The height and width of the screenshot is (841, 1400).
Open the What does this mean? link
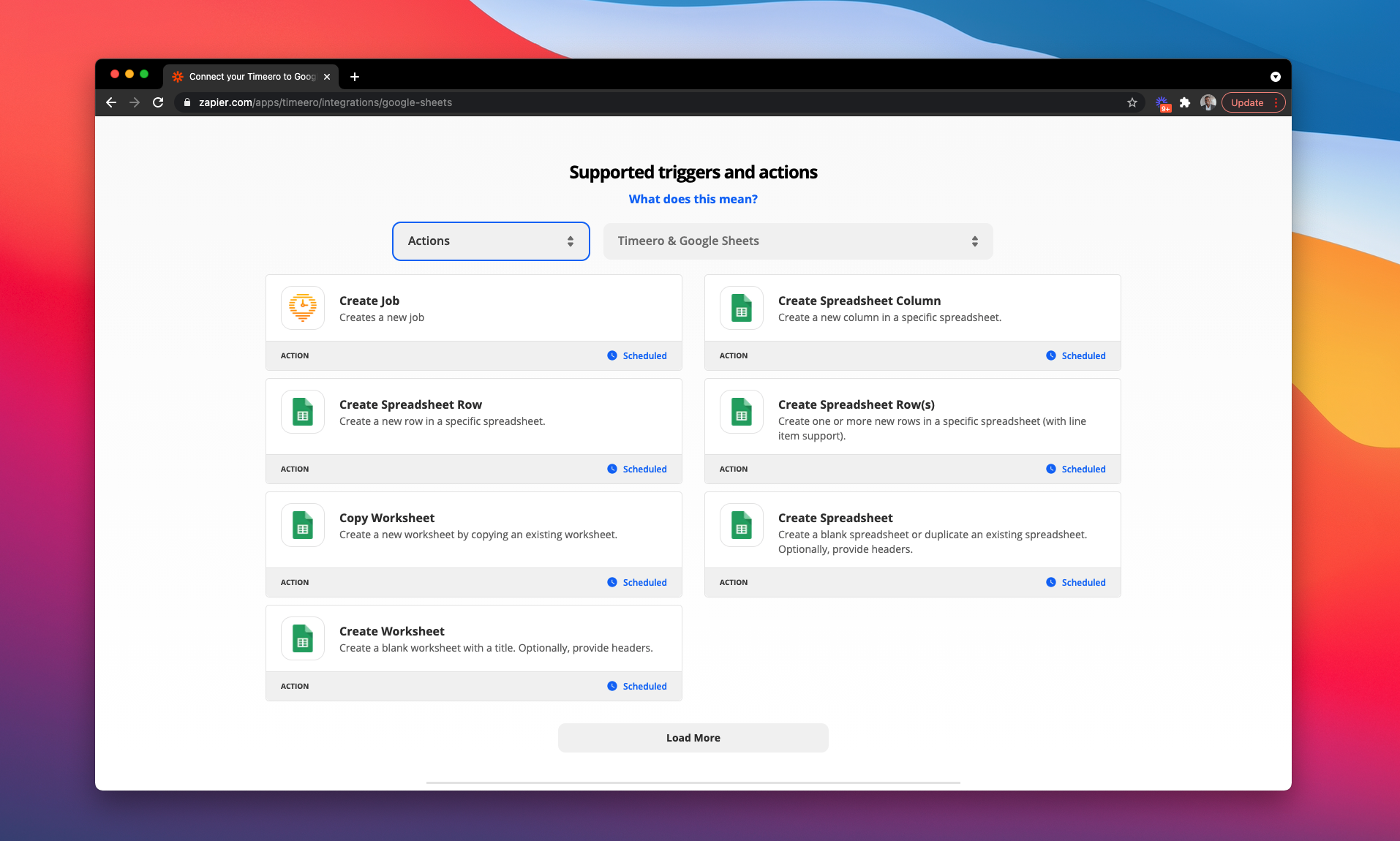pyautogui.click(x=693, y=199)
